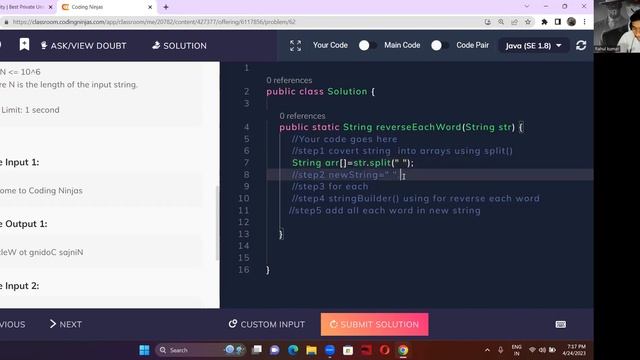
Task: Click the microphone icon in the system tray
Action: click(500, 350)
